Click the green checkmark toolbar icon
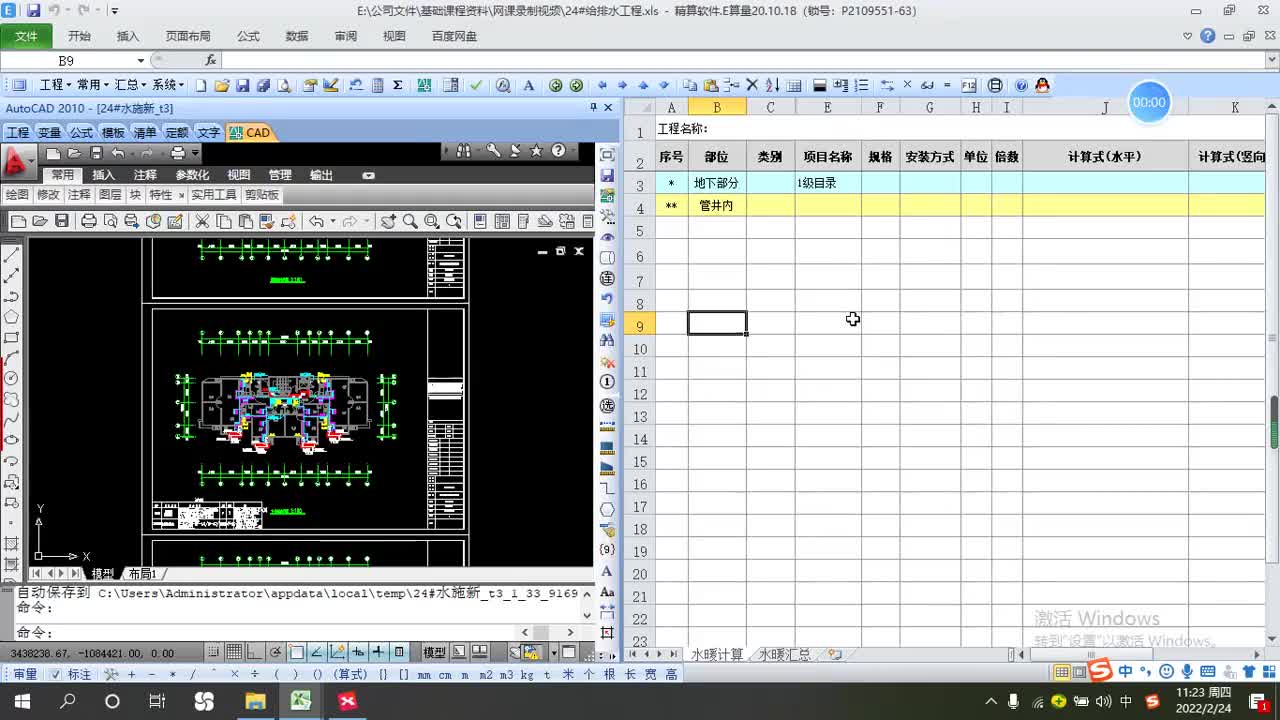 click(x=476, y=86)
